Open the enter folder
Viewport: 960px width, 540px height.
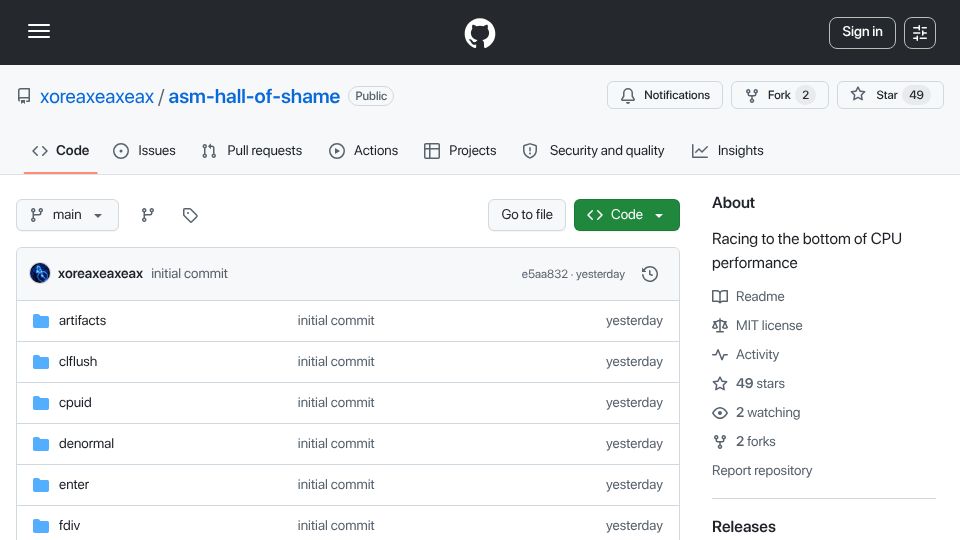click(73, 484)
